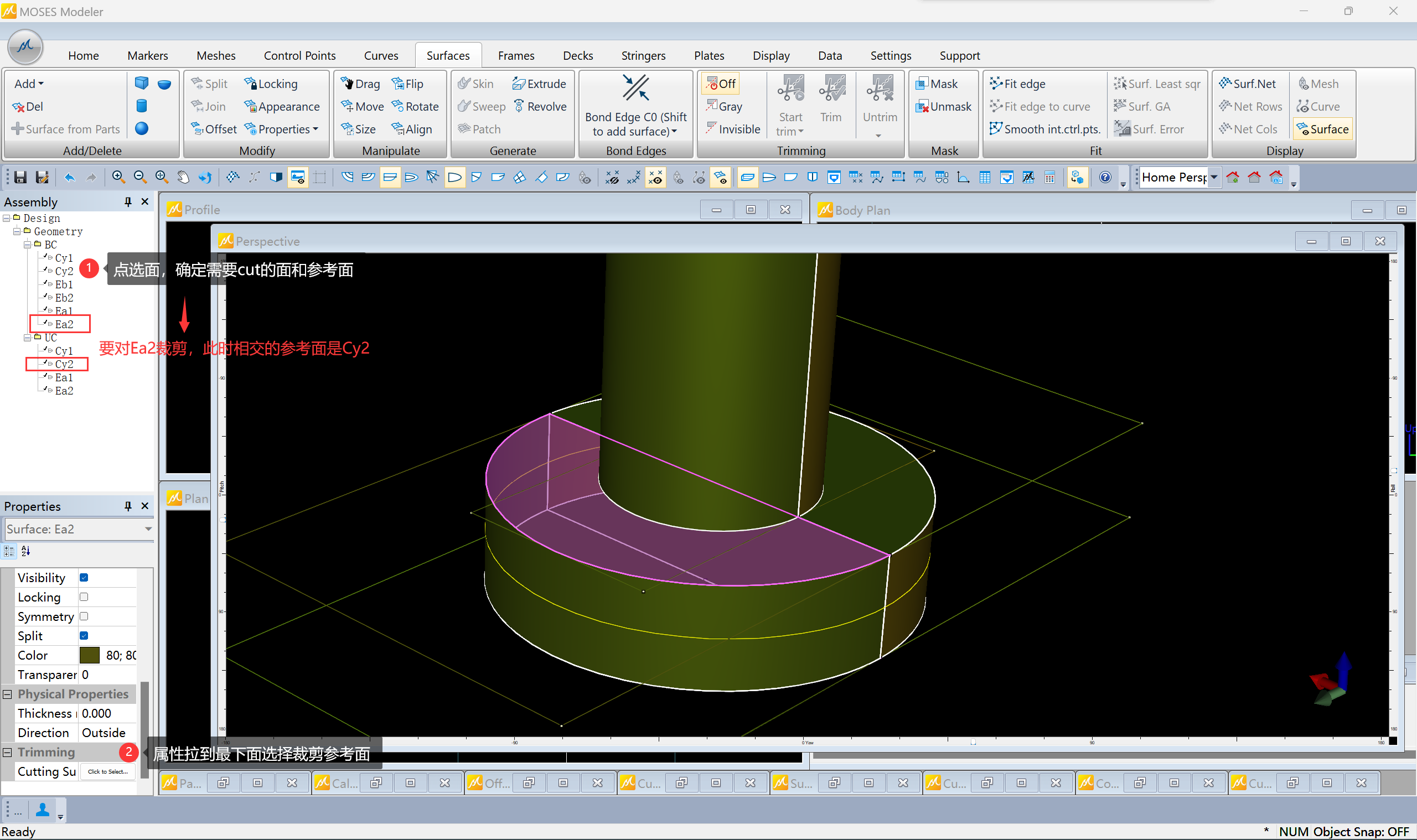Viewport: 1417px width, 840px height.
Task: Add a cylinder surface primitive
Action: tap(142, 106)
